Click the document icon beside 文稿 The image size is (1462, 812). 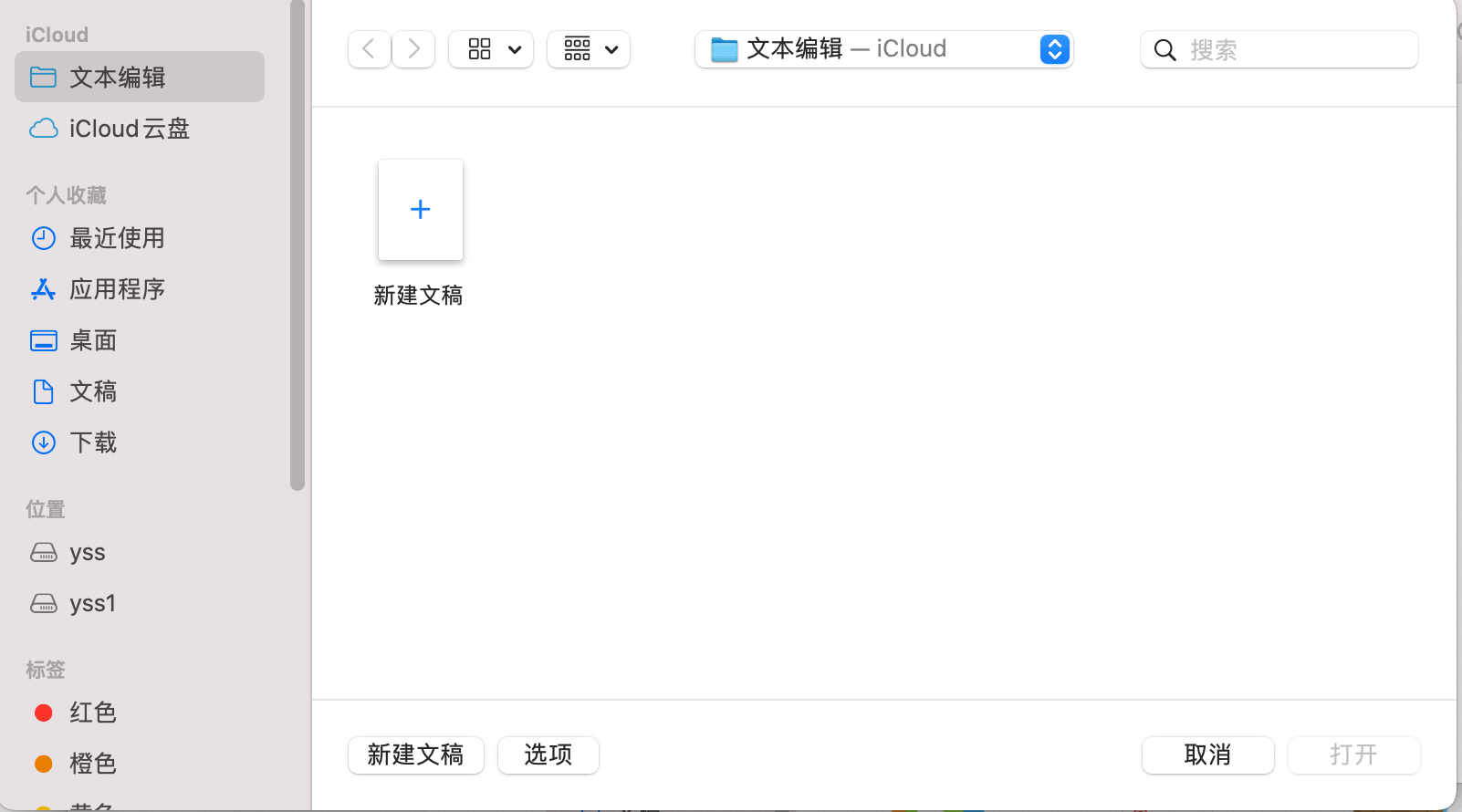coord(44,391)
